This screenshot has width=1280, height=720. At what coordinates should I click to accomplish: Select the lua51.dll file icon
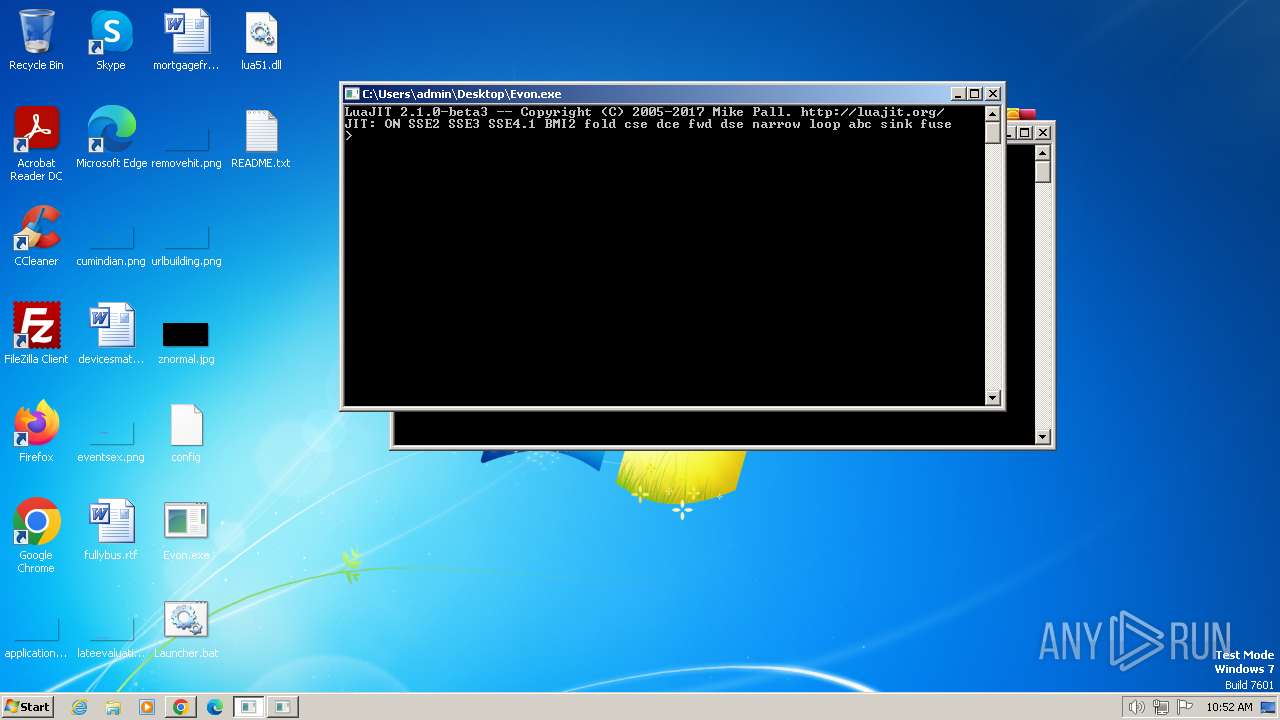261,40
